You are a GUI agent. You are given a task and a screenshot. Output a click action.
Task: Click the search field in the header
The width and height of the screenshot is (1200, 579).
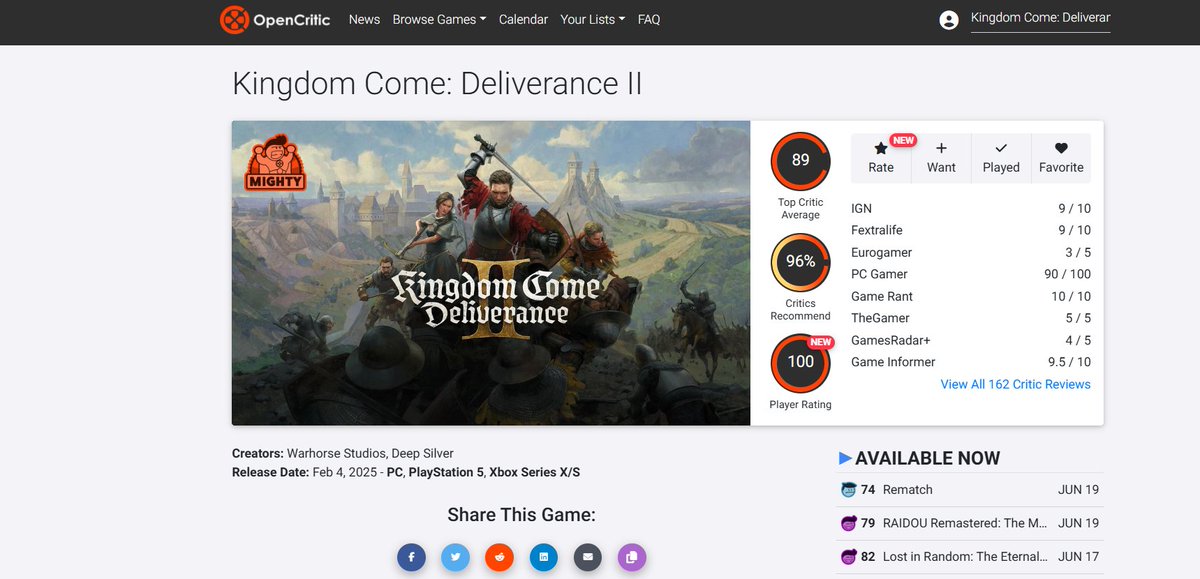coord(1040,18)
